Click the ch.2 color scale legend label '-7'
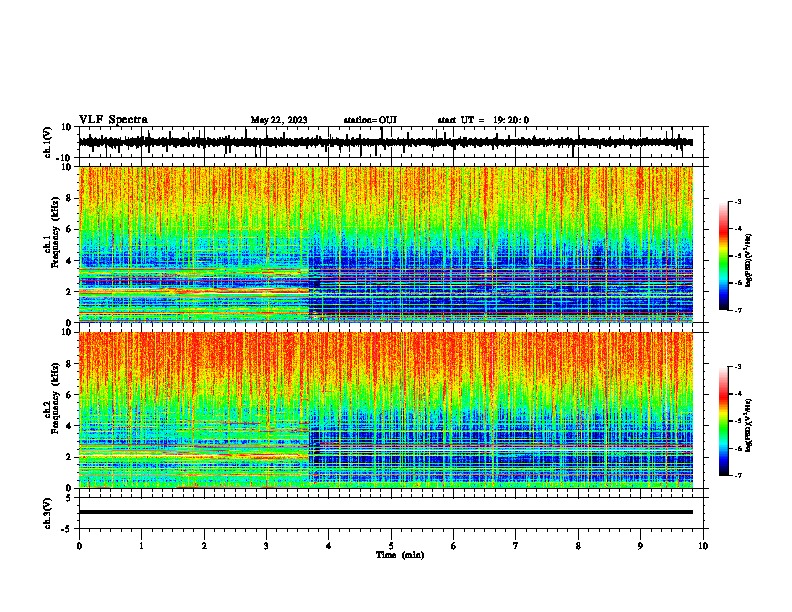This screenshot has width=792, height=612. (x=738, y=476)
